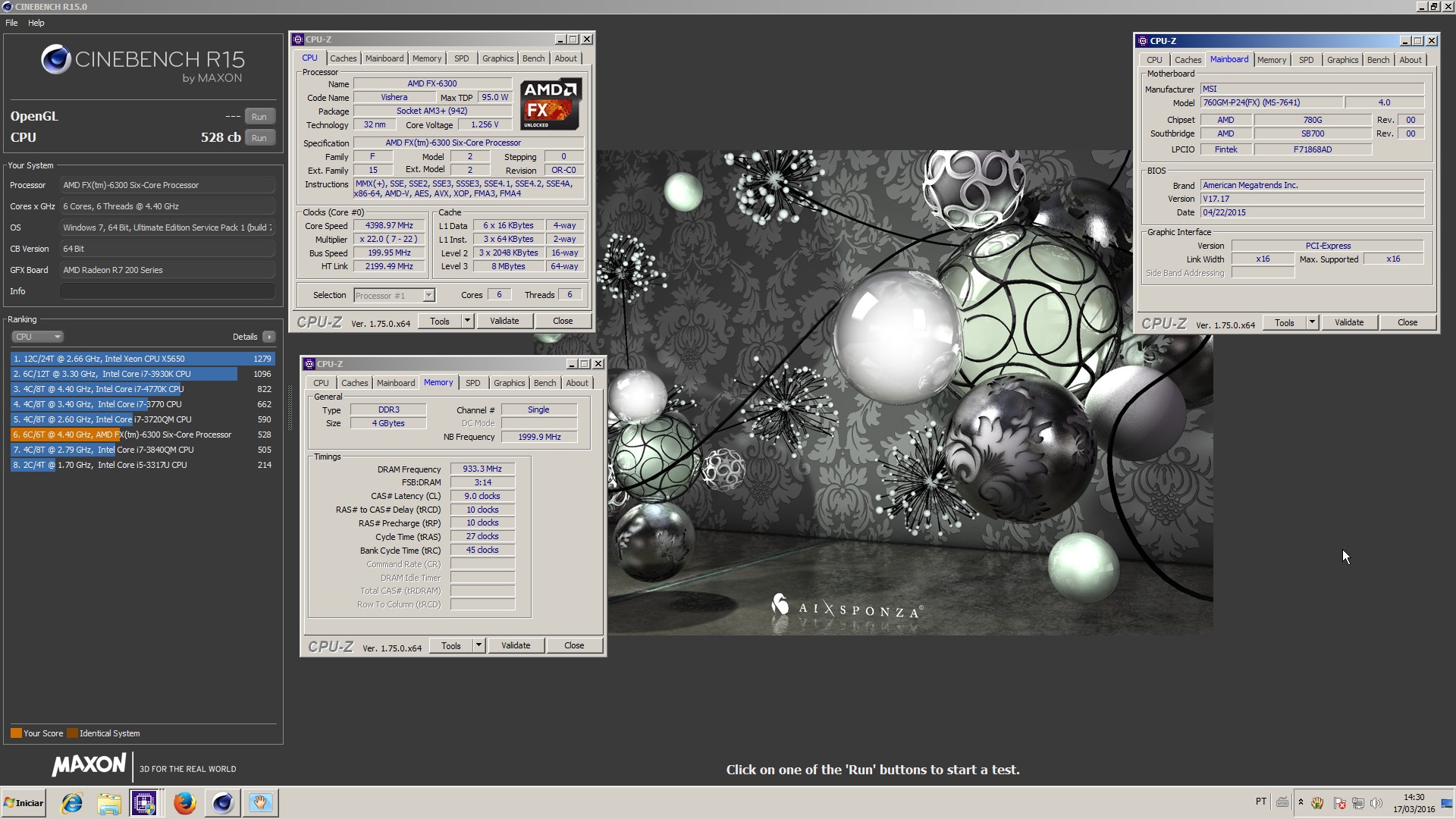1456x819 pixels.
Task: Click the Core Speed value field
Action: pyautogui.click(x=389, y=226)
